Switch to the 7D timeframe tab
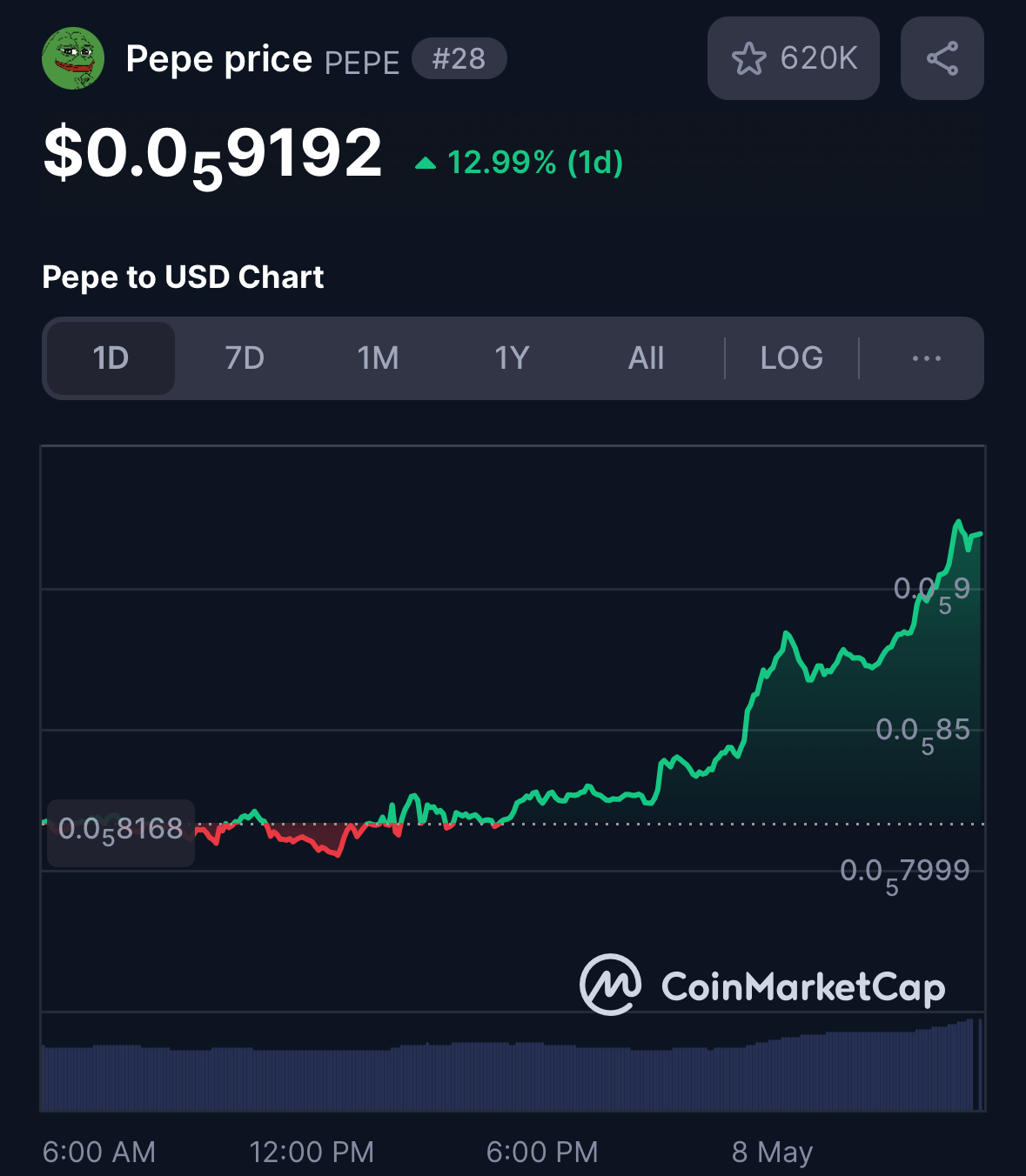1026x1176 pixels. [x=245, y=358]
